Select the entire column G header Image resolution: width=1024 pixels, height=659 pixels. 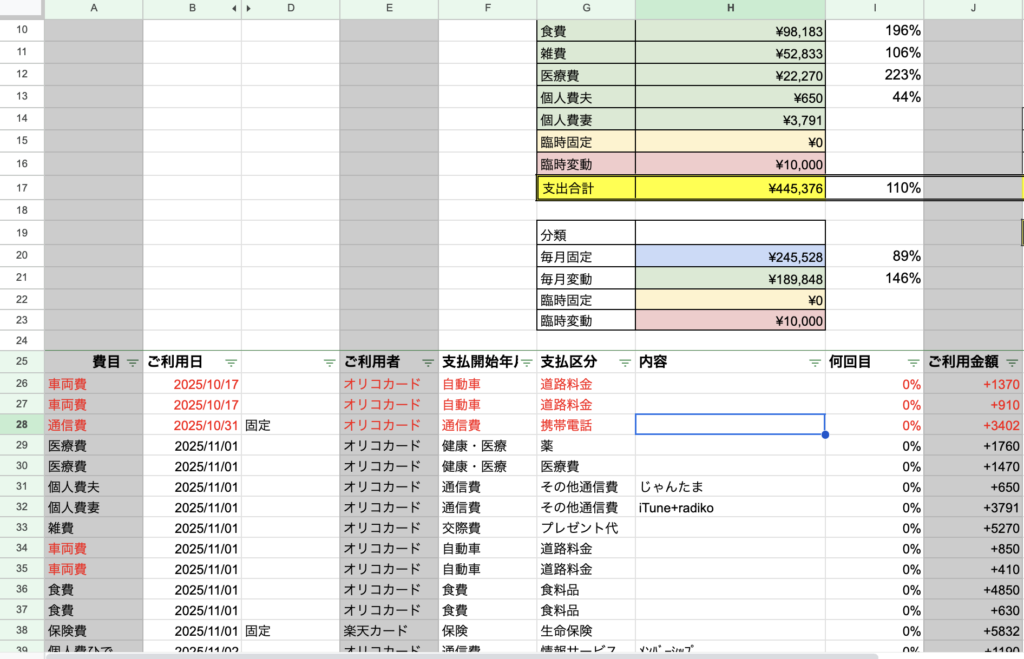tap(586, 8)
